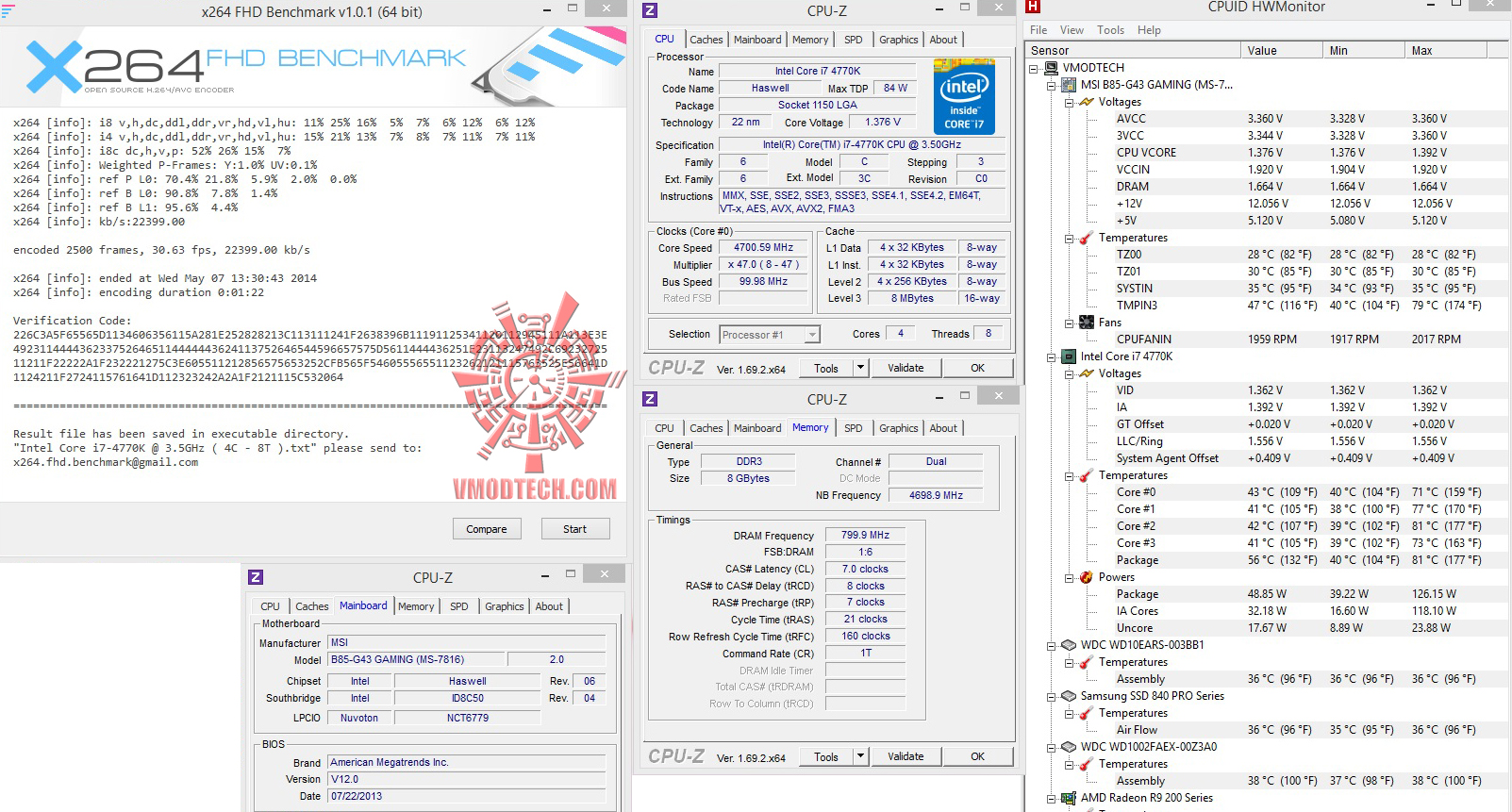The height and width of the screenshot is (812, 1512).
Task: Open the File menu in HWMonitor
Action: pos(1038,30)
